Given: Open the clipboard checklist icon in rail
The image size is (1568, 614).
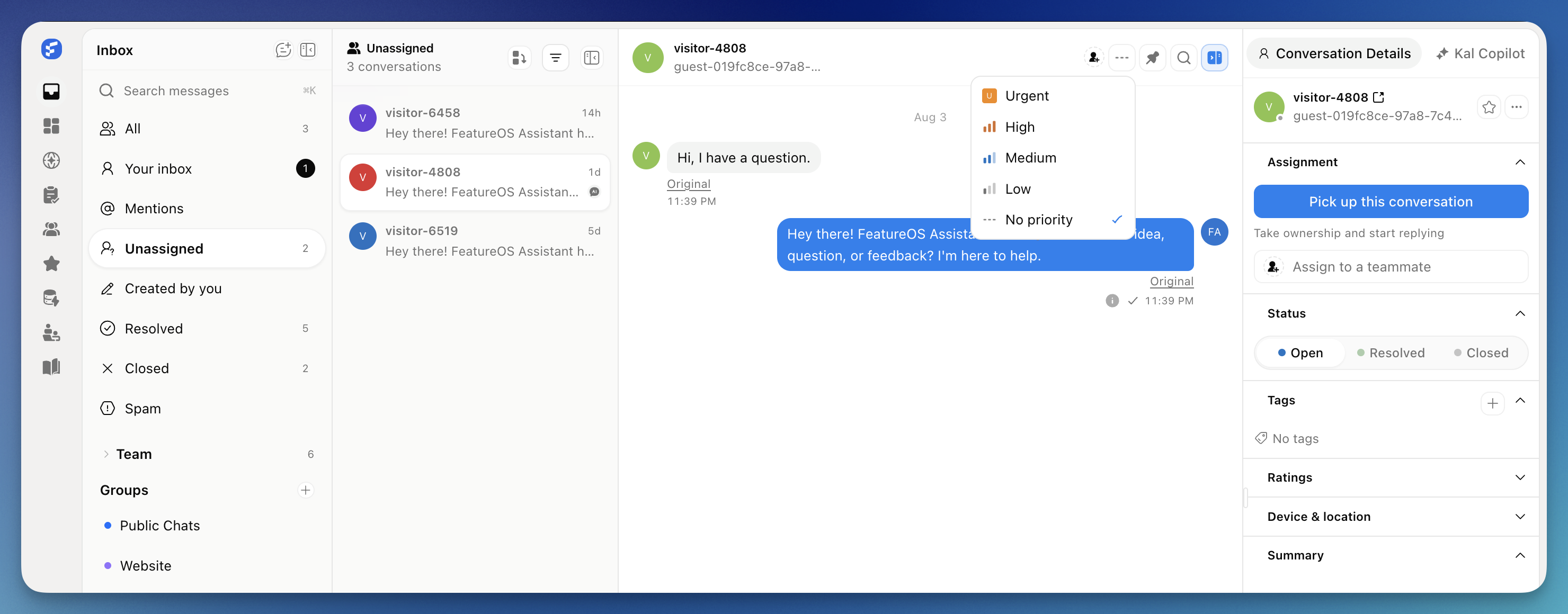Looking at the screenshot, I should [x=52, y=195].
